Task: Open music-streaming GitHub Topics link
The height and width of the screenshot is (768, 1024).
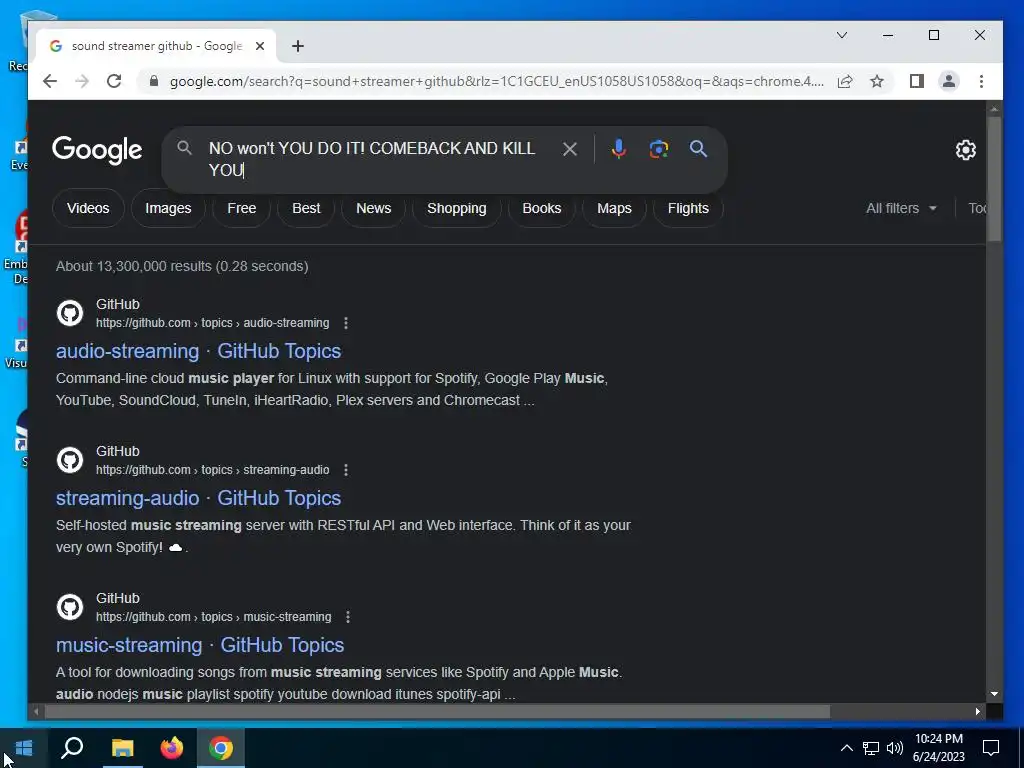Action: (x=200, y=645)
